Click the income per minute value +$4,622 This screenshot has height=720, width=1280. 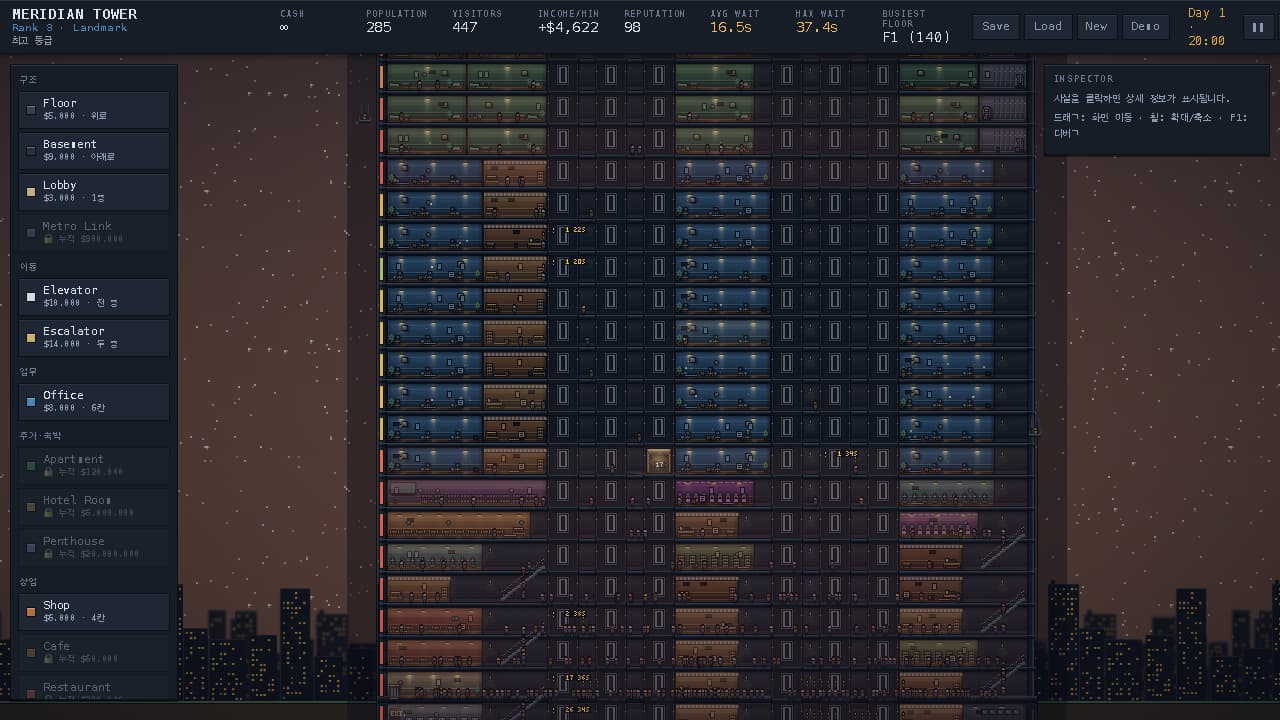(568, 28)
